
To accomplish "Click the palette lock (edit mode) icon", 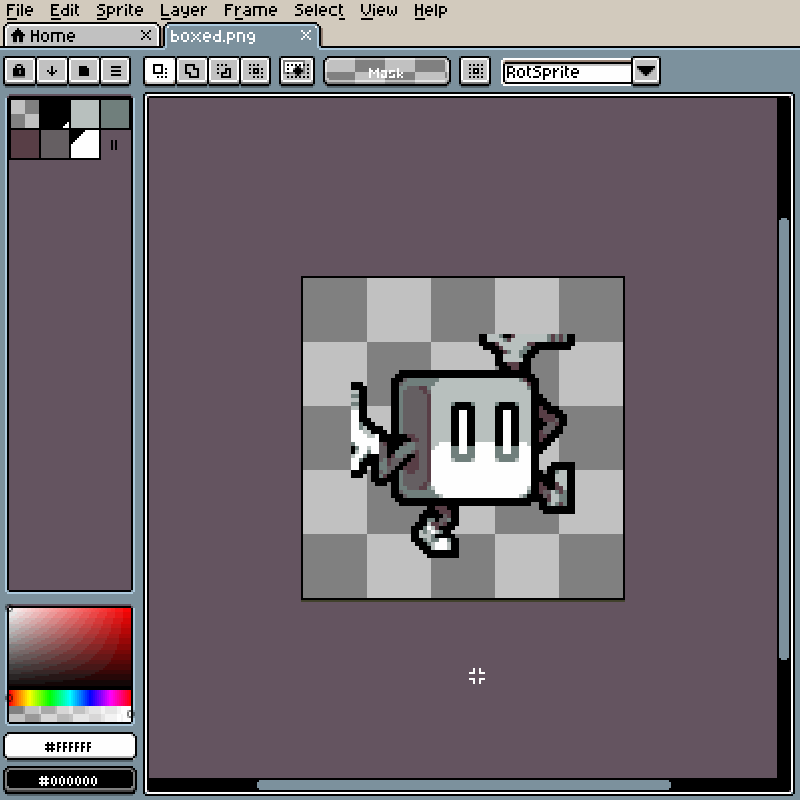I will (19, 71).
